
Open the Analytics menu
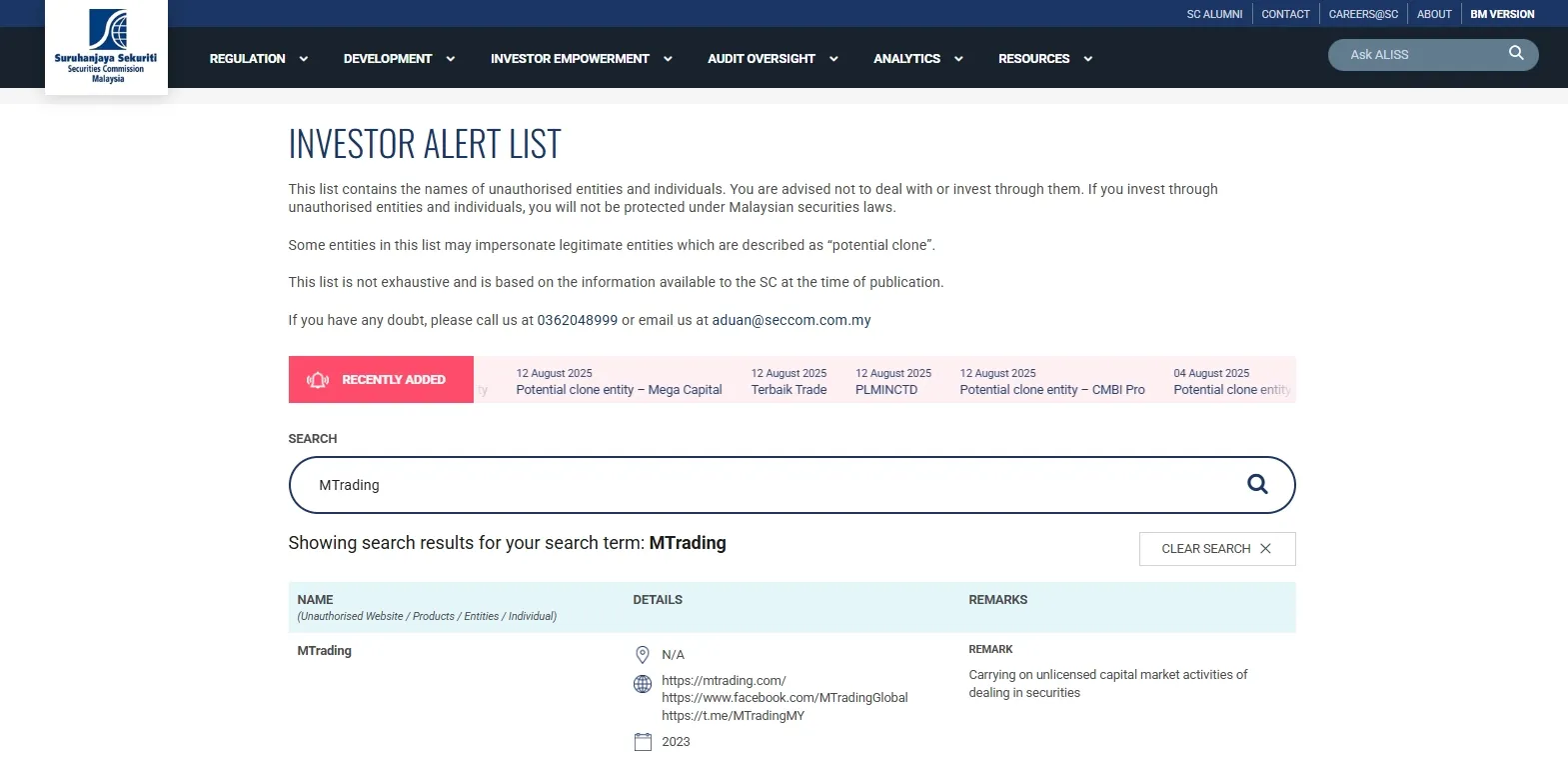click(x=906, y=59)
